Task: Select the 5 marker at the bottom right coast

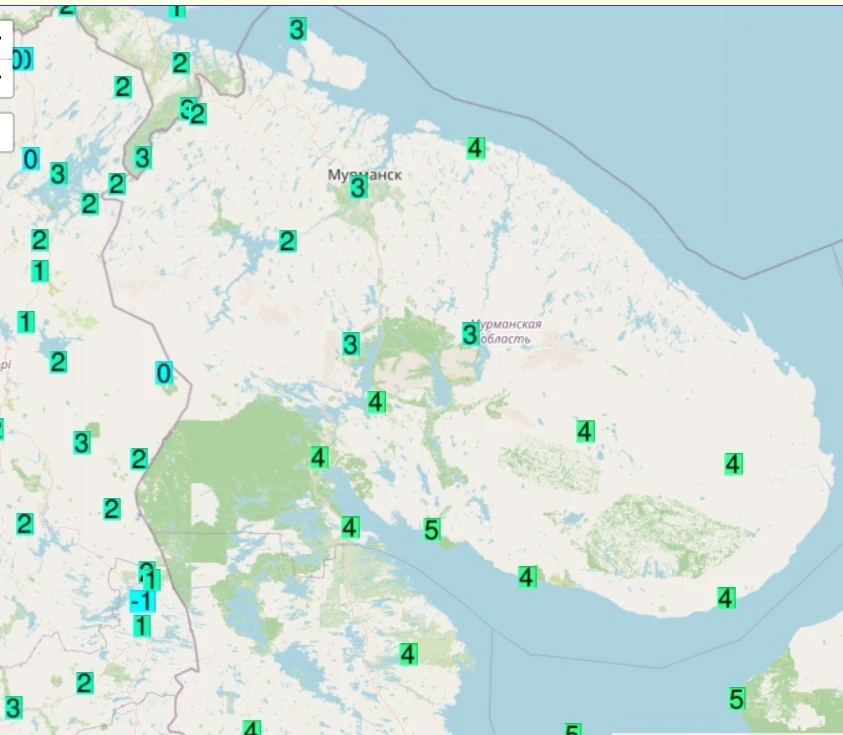Action: (737, 699)
